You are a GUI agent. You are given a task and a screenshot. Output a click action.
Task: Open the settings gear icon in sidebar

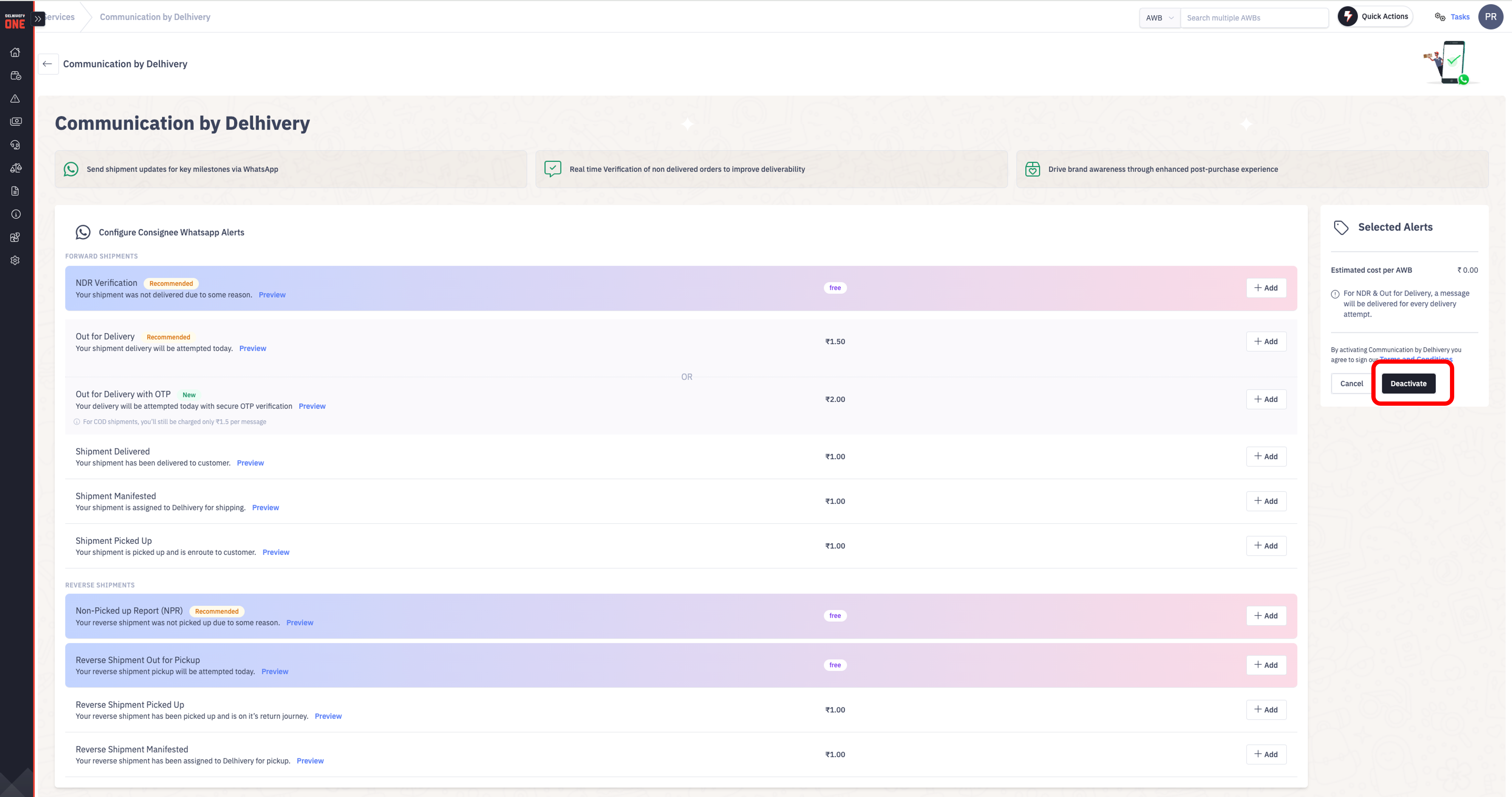pyautogui.click(x=15, y=260)
